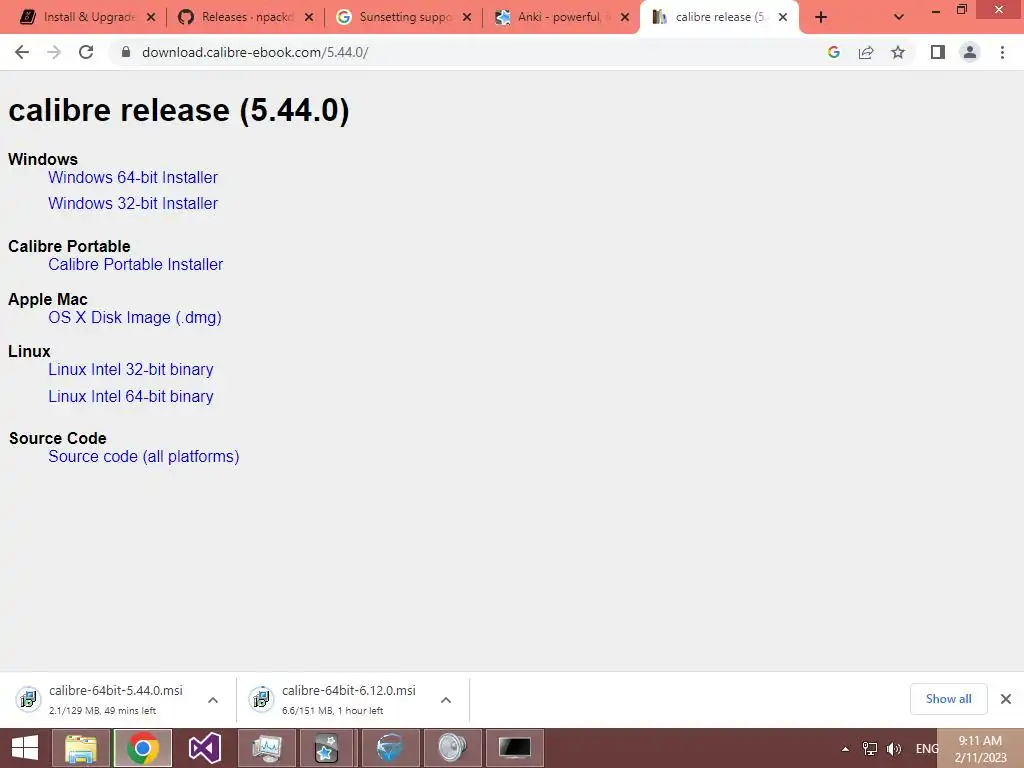Download Linux Intel 32-bit binary
Viewport: 1024px width, 768px height.
[131, 370]
